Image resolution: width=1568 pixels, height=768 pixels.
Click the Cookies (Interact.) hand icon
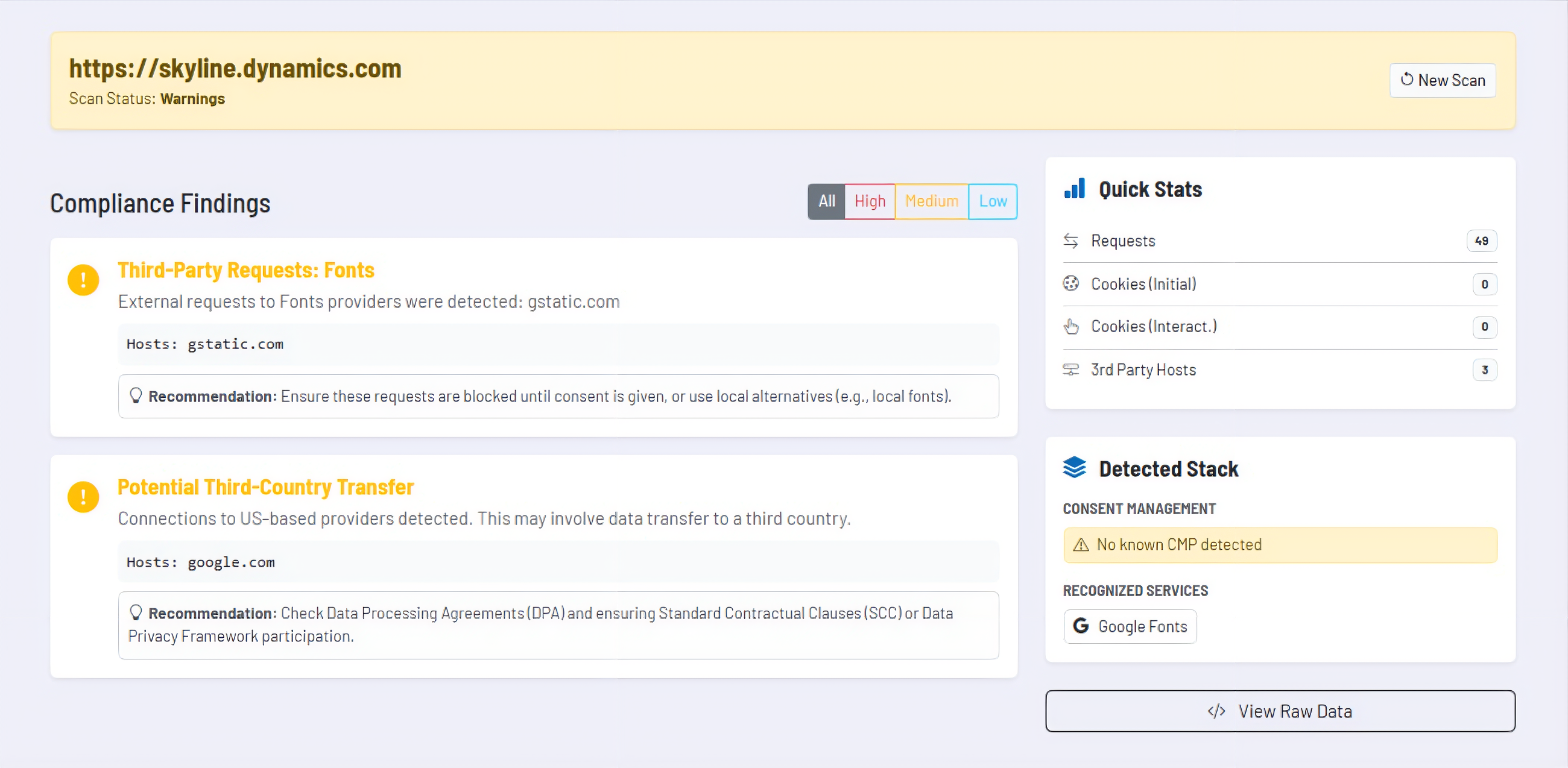1070,327
